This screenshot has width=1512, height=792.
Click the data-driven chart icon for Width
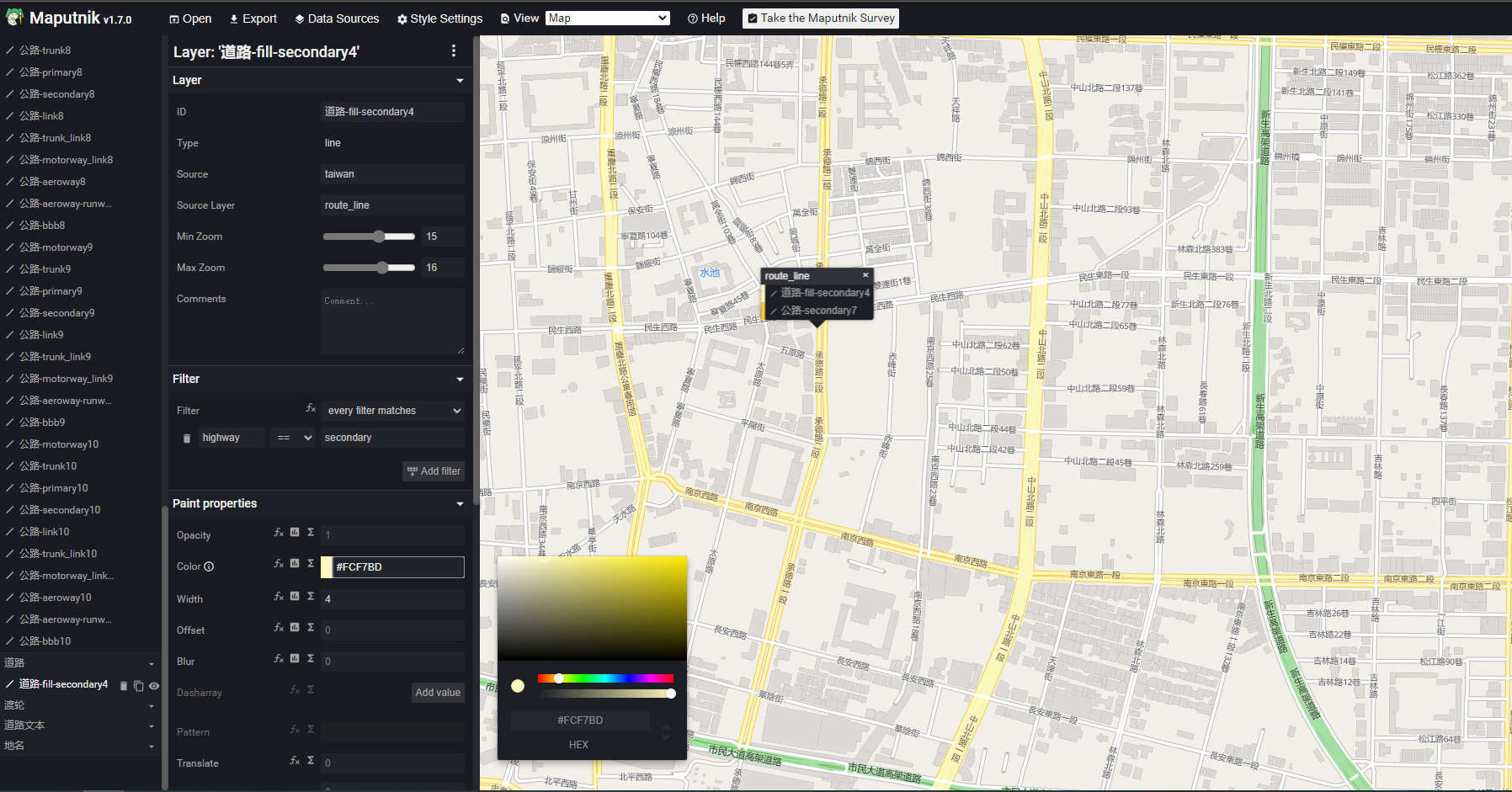[294, 596]
